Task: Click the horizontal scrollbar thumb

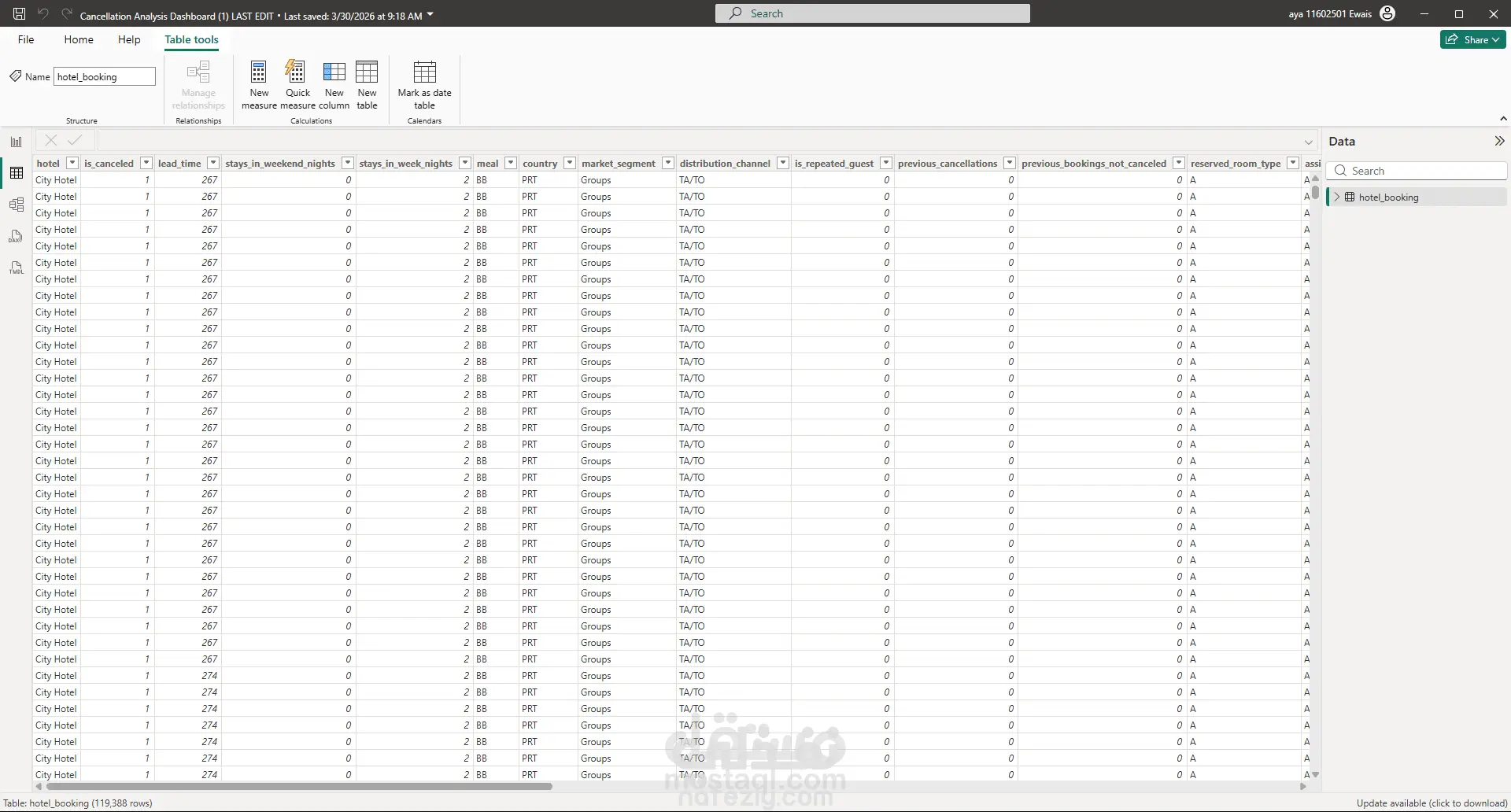Action: (299, 786)
